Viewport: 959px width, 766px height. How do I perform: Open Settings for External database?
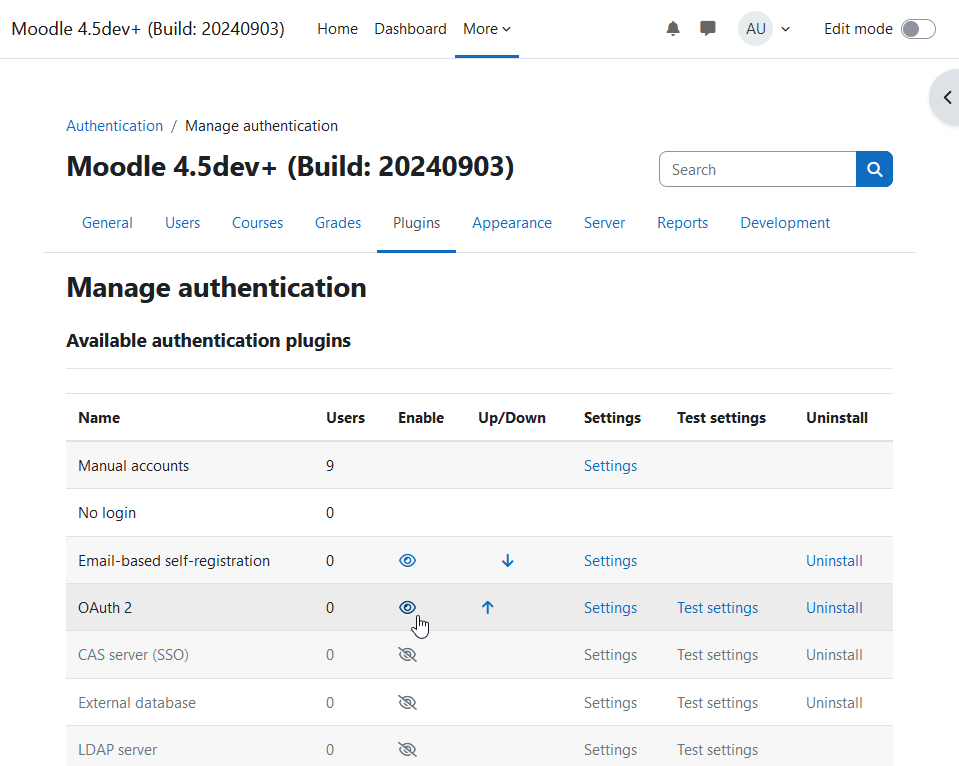point(610,703)
